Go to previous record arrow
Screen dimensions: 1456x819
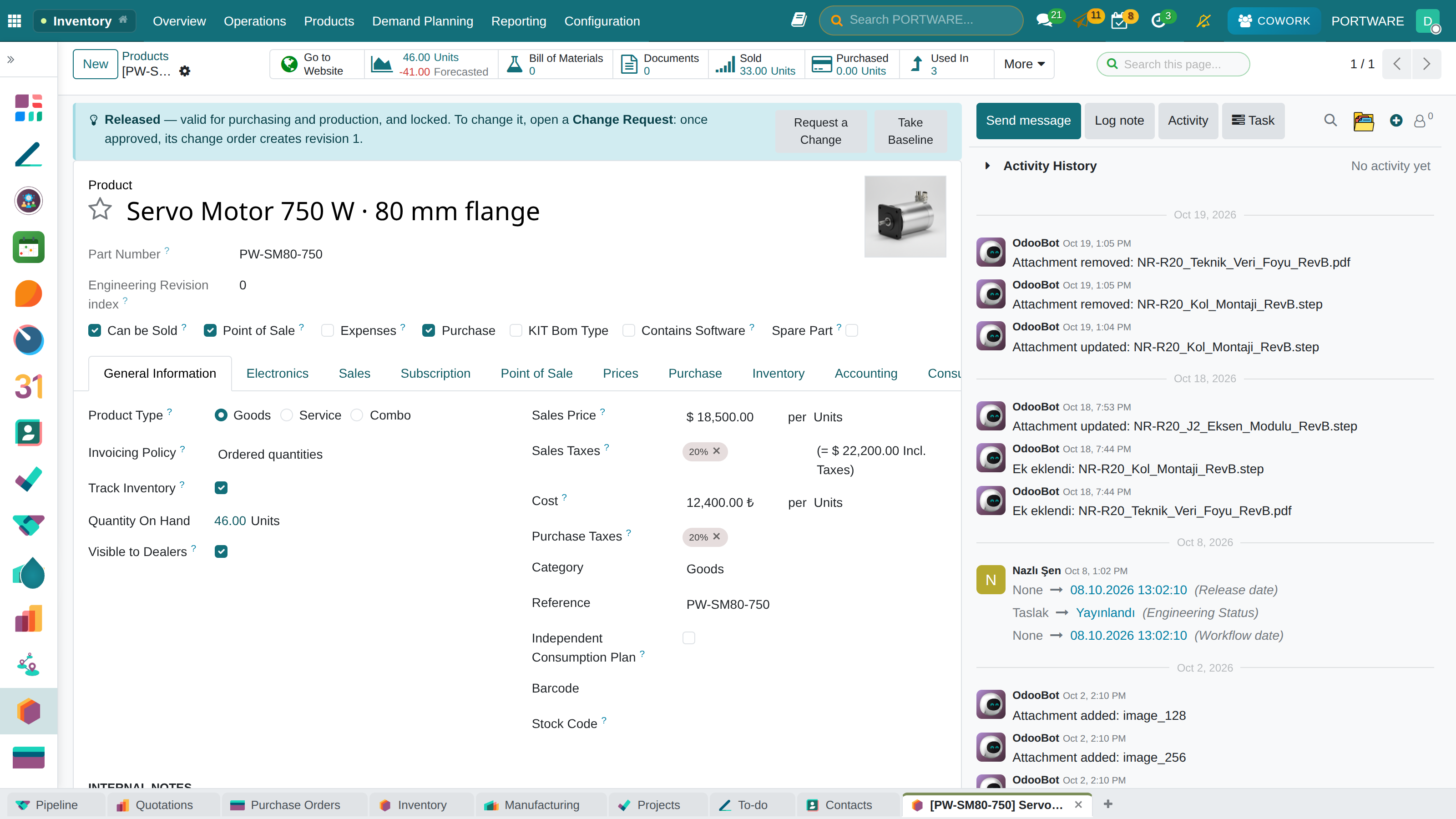point(1397,64)
